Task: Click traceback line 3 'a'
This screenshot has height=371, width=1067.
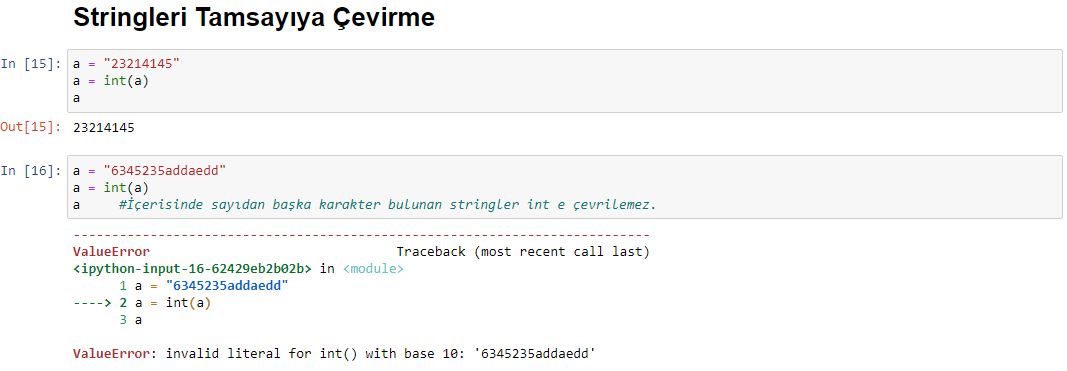Action: click(x=131, y=320)
